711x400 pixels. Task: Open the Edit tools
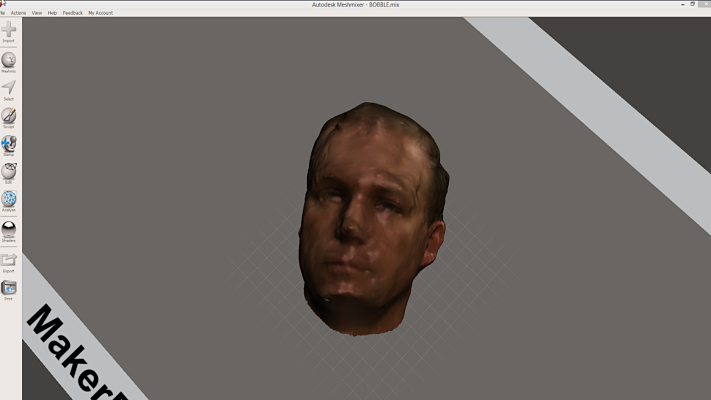point(9,173)
